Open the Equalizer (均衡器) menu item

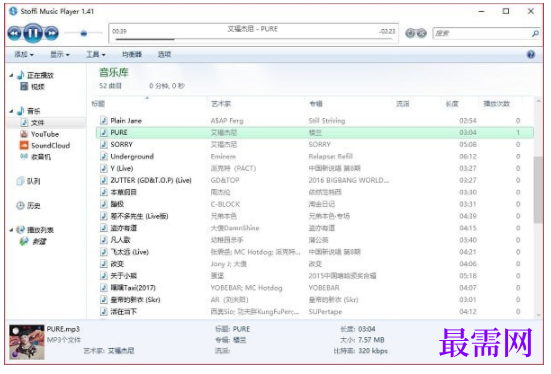(x=132, y=54)
